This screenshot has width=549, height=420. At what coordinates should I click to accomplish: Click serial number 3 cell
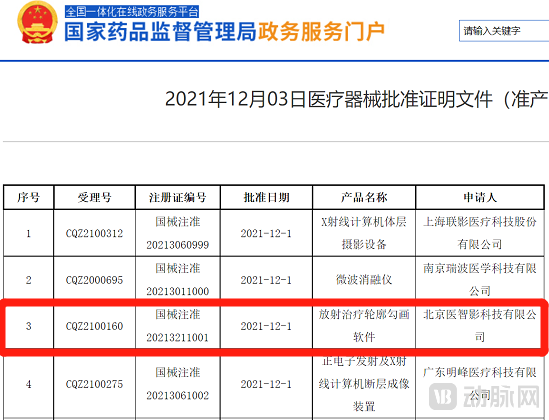(x=29, y=326)
